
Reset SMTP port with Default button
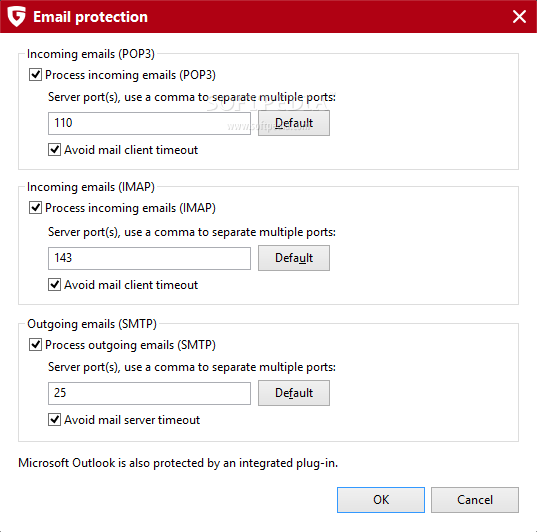[x=294, y=393]
